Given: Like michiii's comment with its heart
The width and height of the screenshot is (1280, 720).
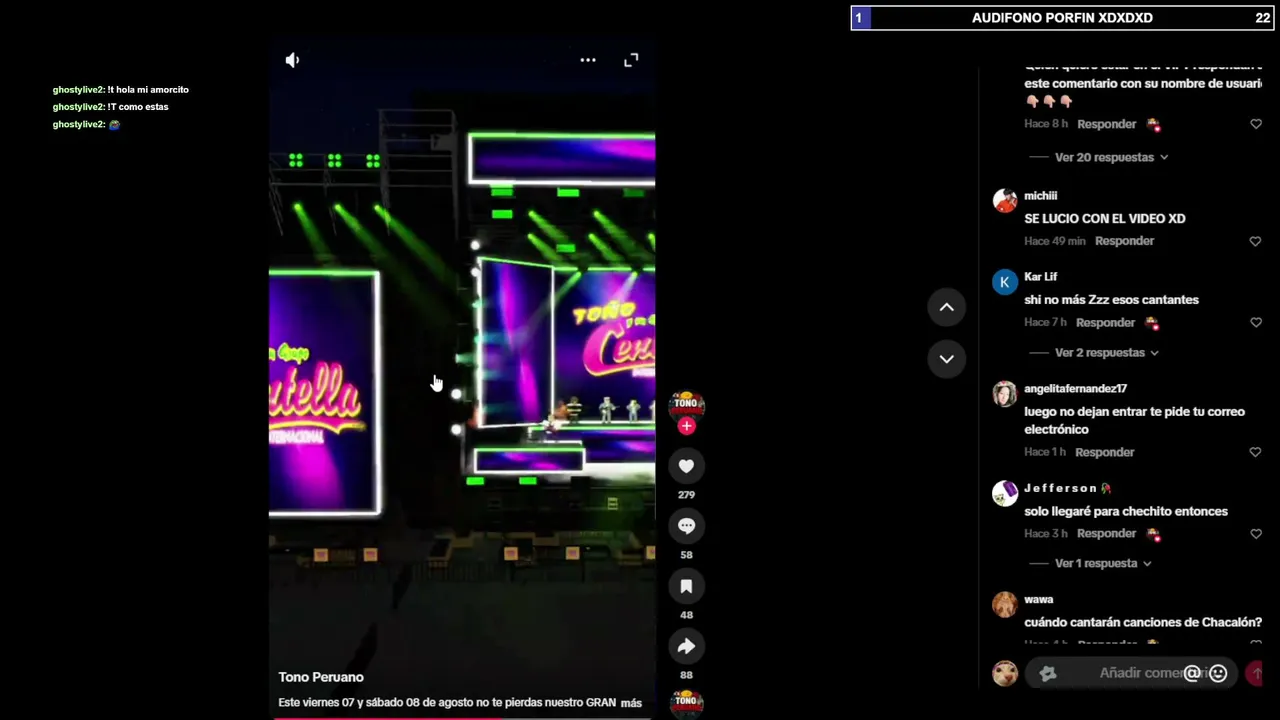Looking at the screenshot, I should click(x=1255, y=241).
